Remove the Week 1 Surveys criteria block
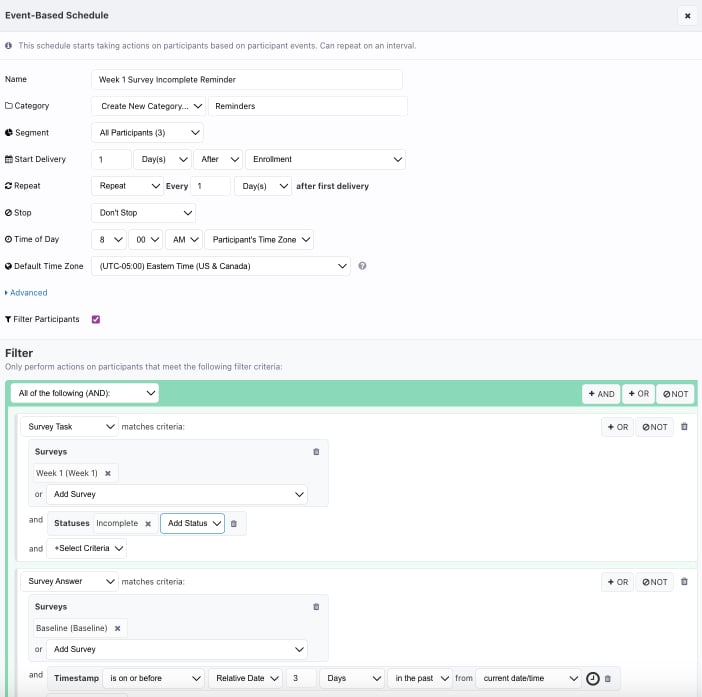Image resolution: width=702 pixels, height=697 pixels. point(316,452)
